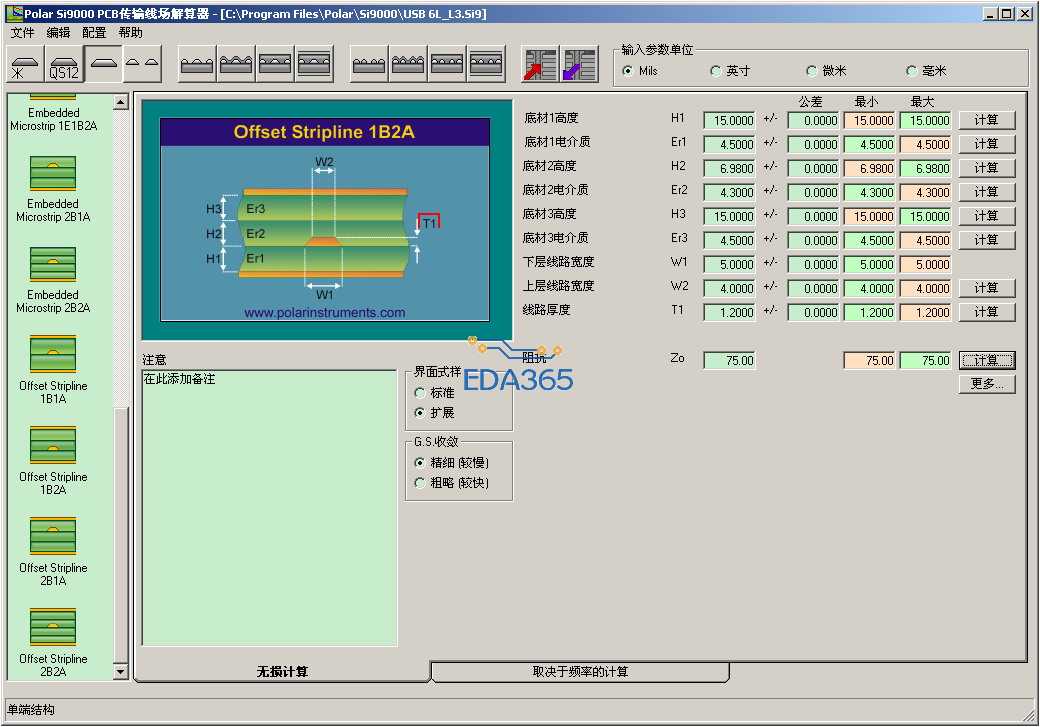Click the 更多... button
Screen dimensions: 1040x727
click(x=986, y=384)
